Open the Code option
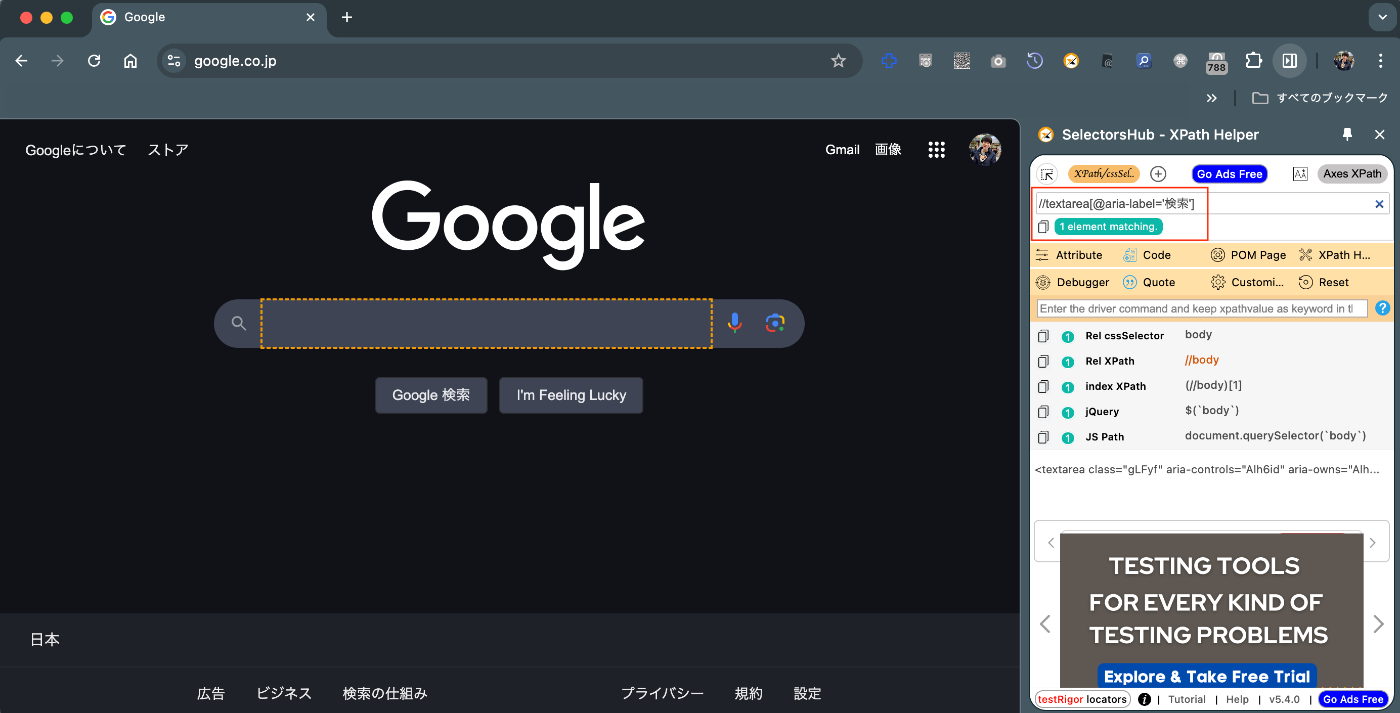This screenshot has height=713, width=1400. tap(1147, 255)
